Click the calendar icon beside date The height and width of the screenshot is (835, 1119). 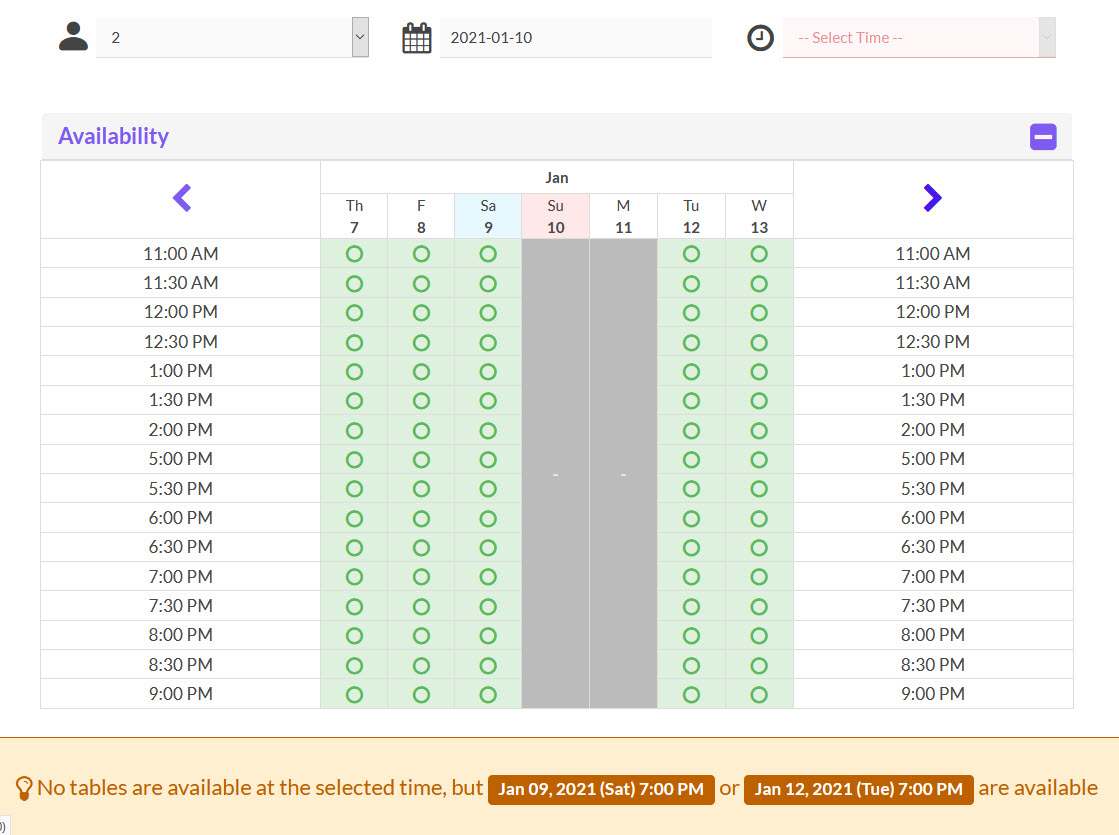point(417,38)
